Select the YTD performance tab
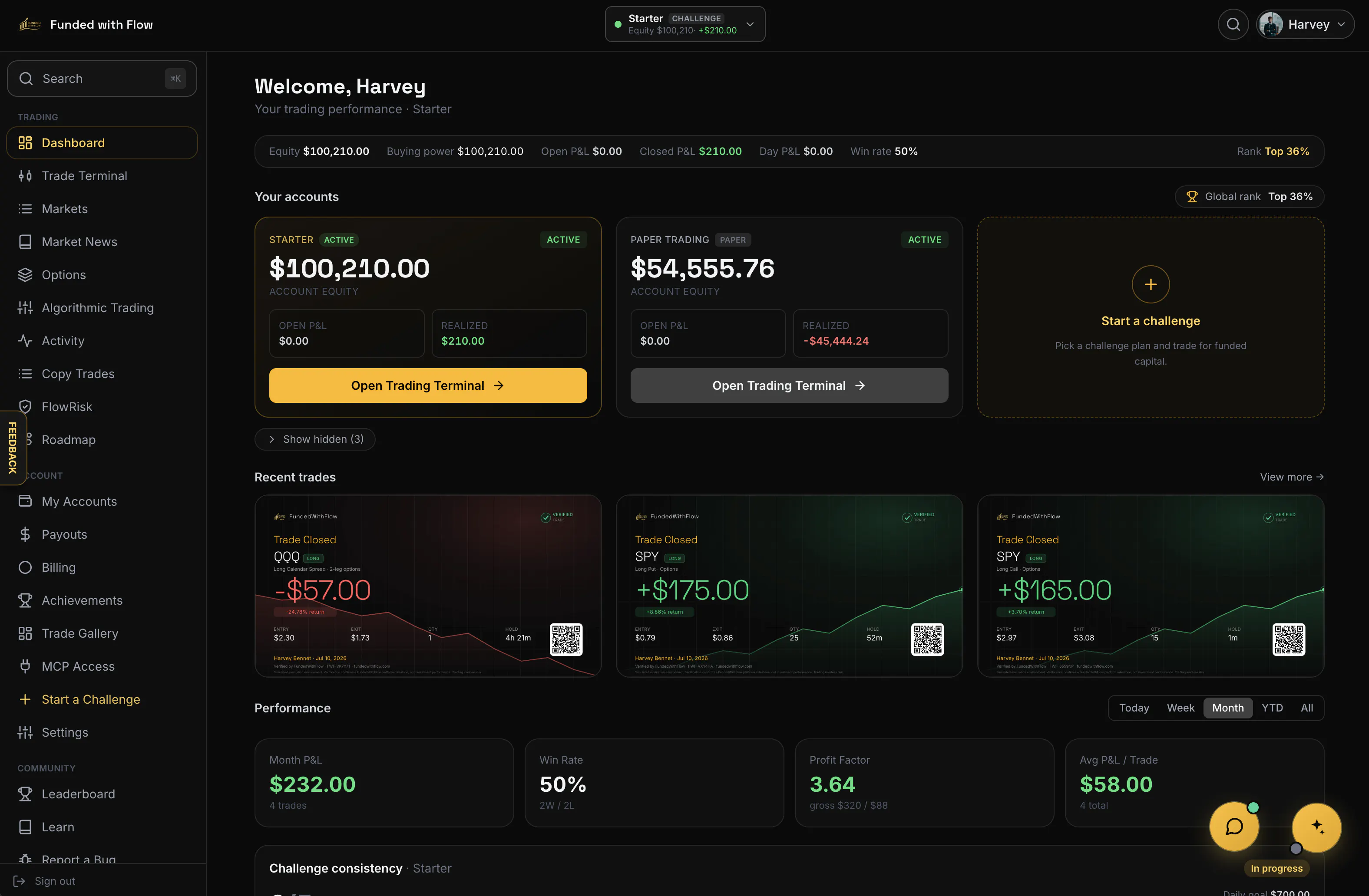The width and height of the screenshot is (1369, 896). pos(1272,708)
